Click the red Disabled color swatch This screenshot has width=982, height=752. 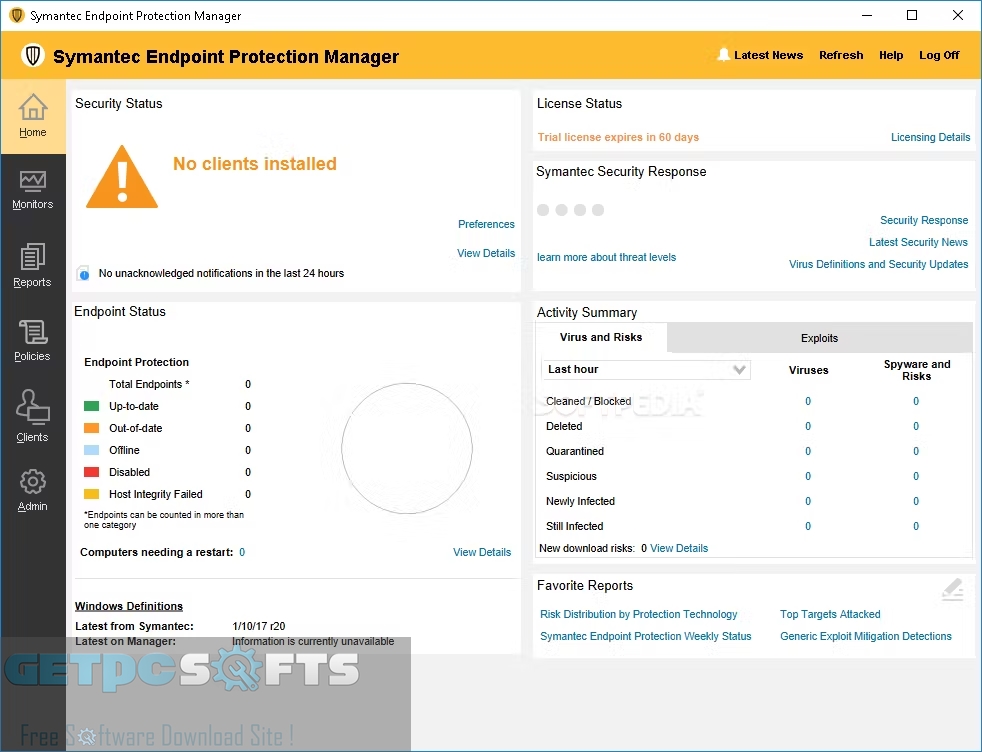(x=91, y=472)
